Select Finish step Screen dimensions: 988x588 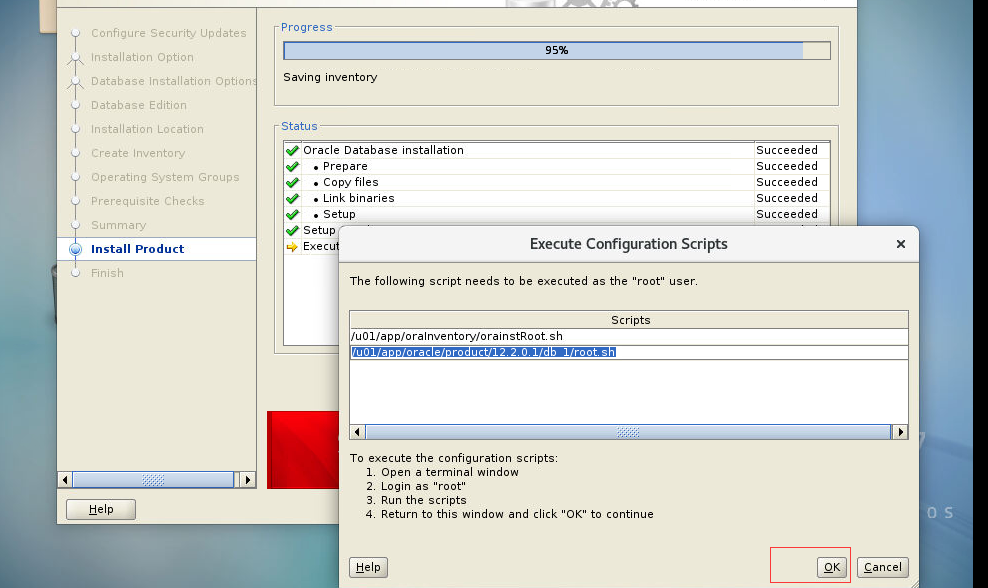pyautogui.click(x=107, y=273)
